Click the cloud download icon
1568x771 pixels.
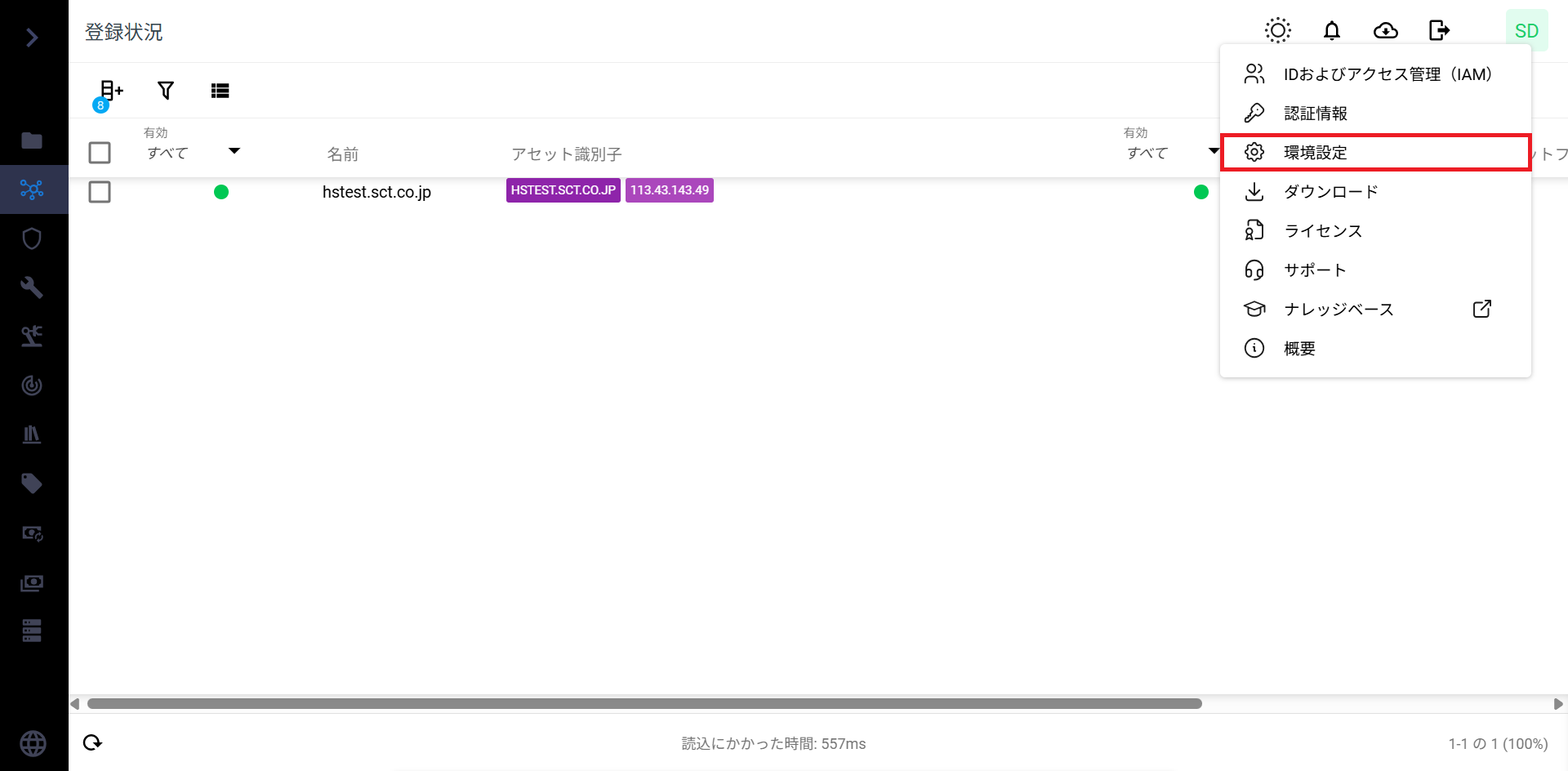[x=1385, y=31]
